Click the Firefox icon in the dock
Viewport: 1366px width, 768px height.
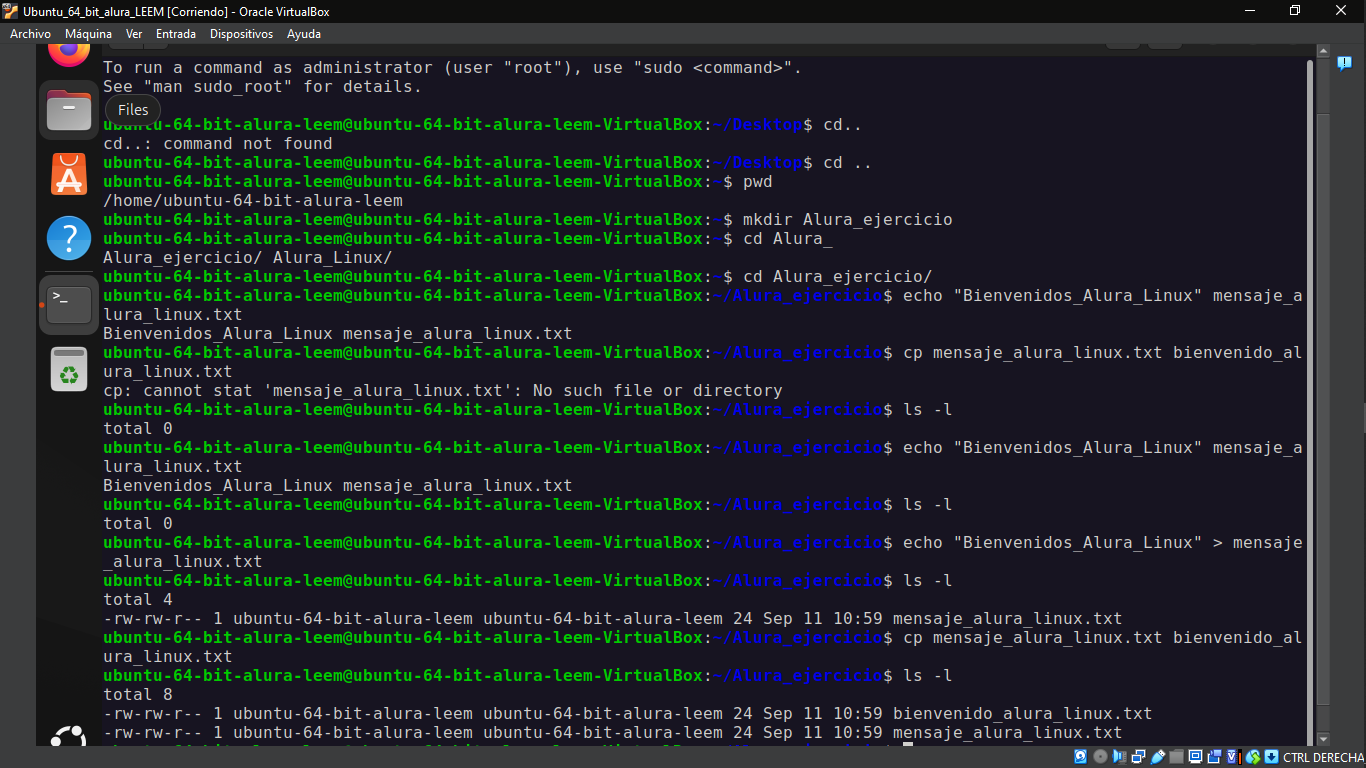pyautogui.click(x=69, y=52)
